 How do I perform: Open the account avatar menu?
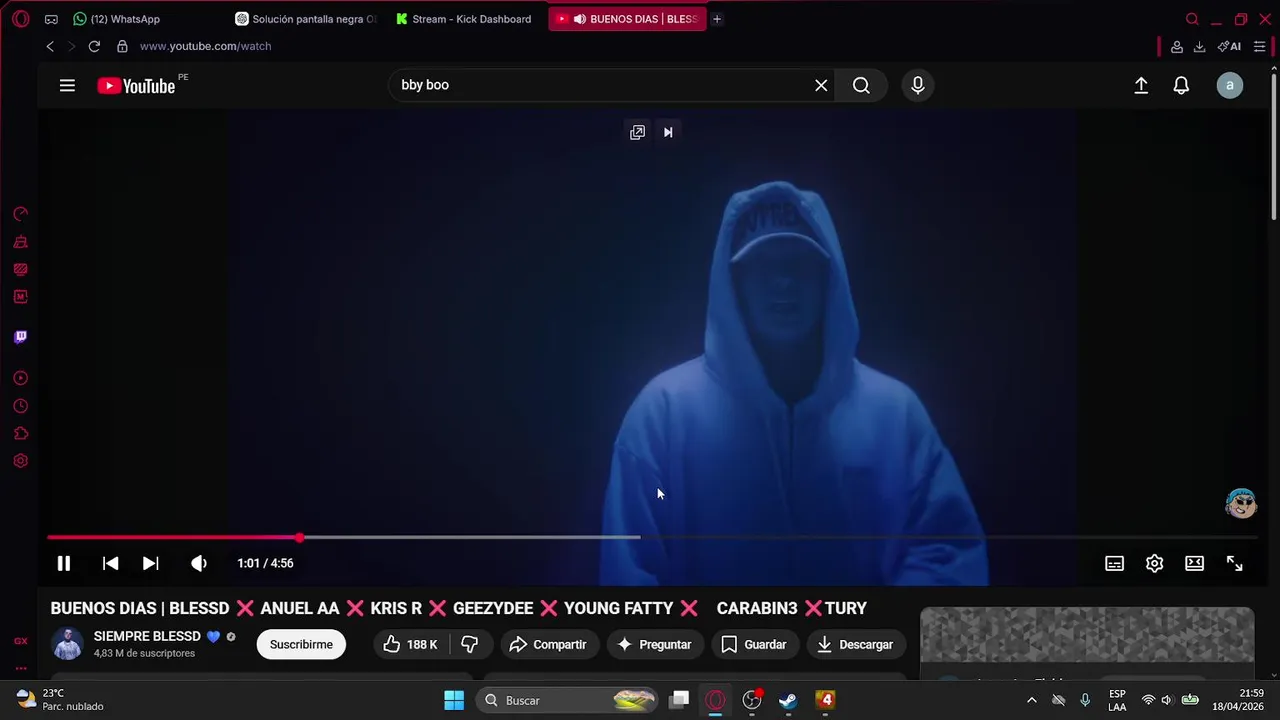(x=1230, y=85)
